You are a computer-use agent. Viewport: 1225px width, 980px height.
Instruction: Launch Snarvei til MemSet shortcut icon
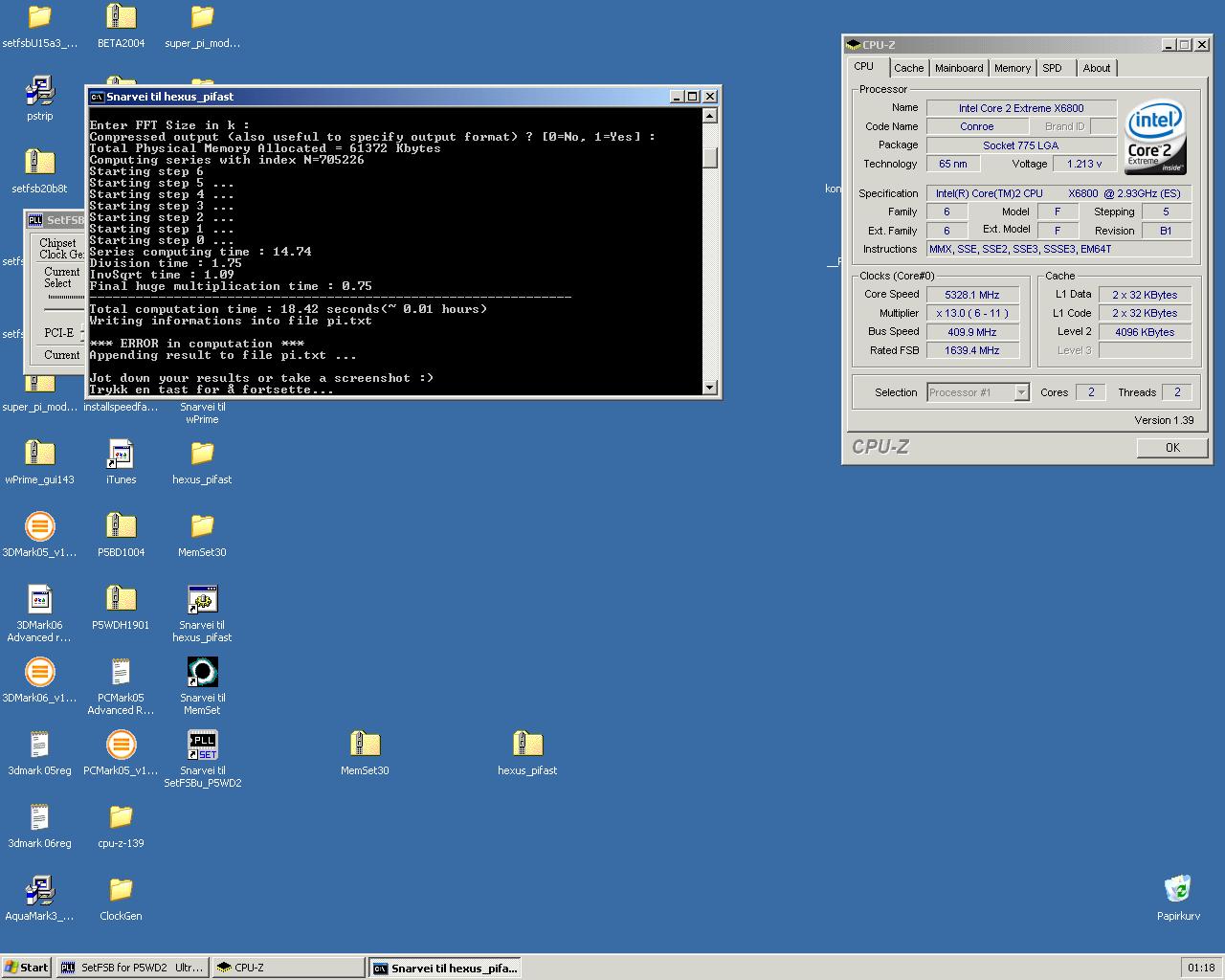pos(202,672)
